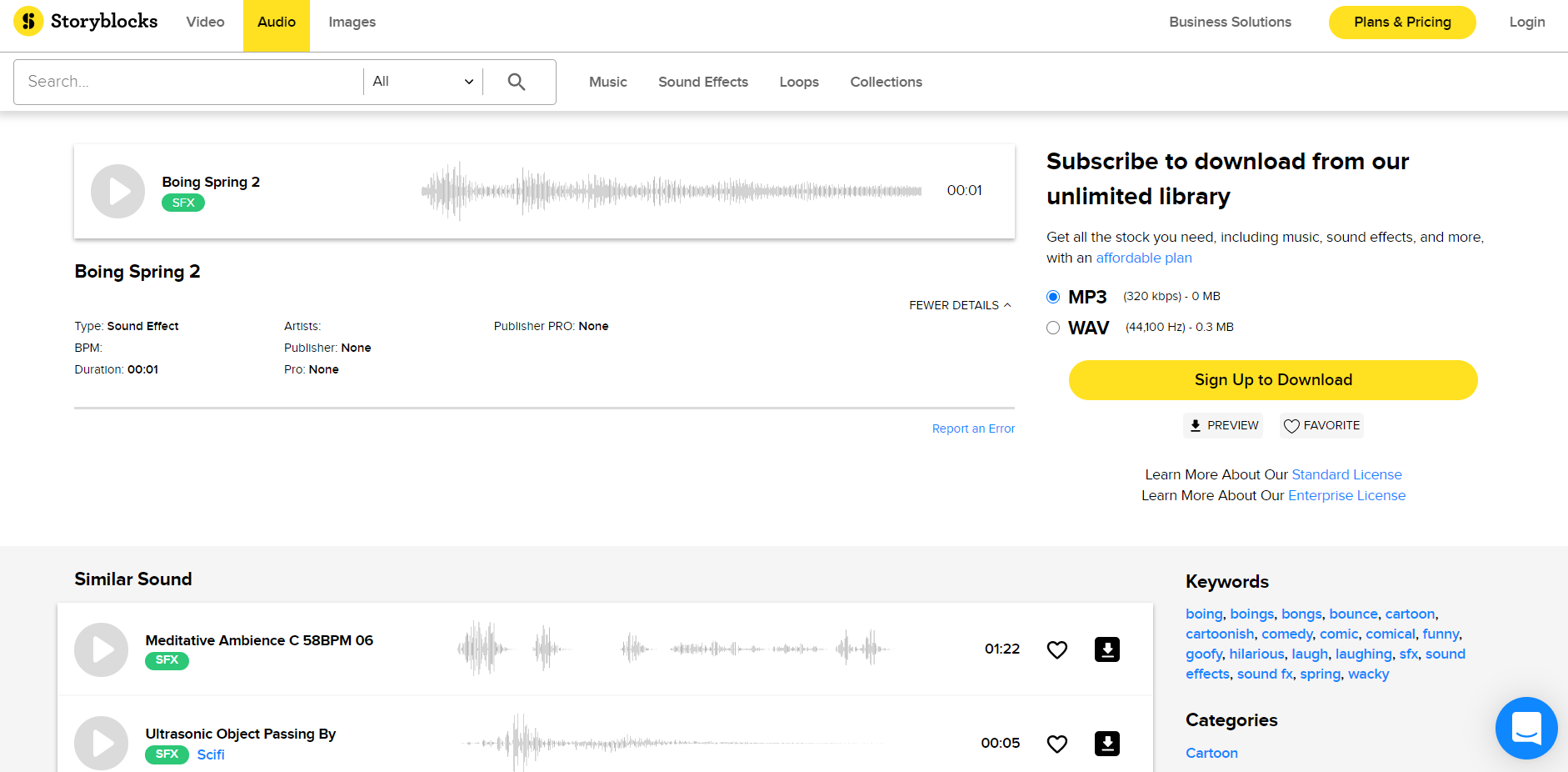Select the WAV format option
This screenshot has height=772, width=1568.
1053,328
